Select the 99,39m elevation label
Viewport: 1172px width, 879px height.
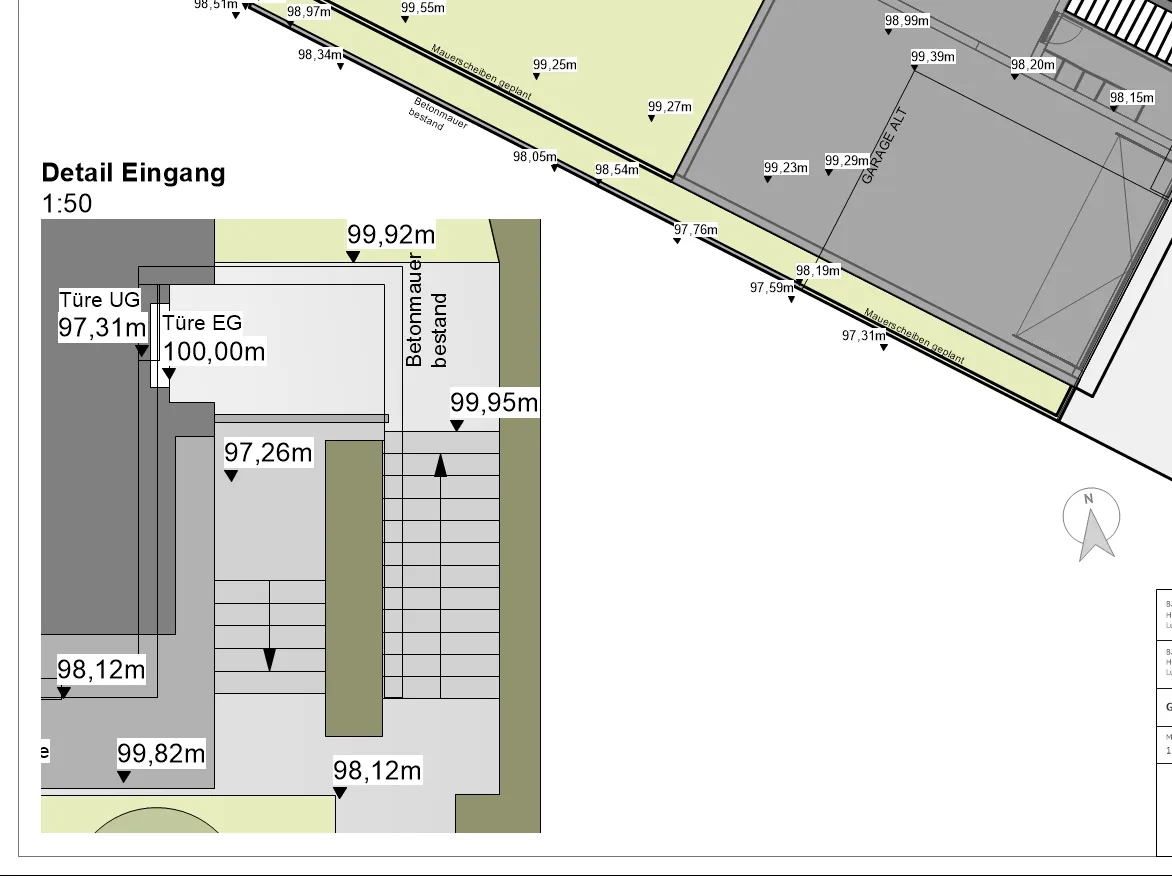tap(932, 57)
